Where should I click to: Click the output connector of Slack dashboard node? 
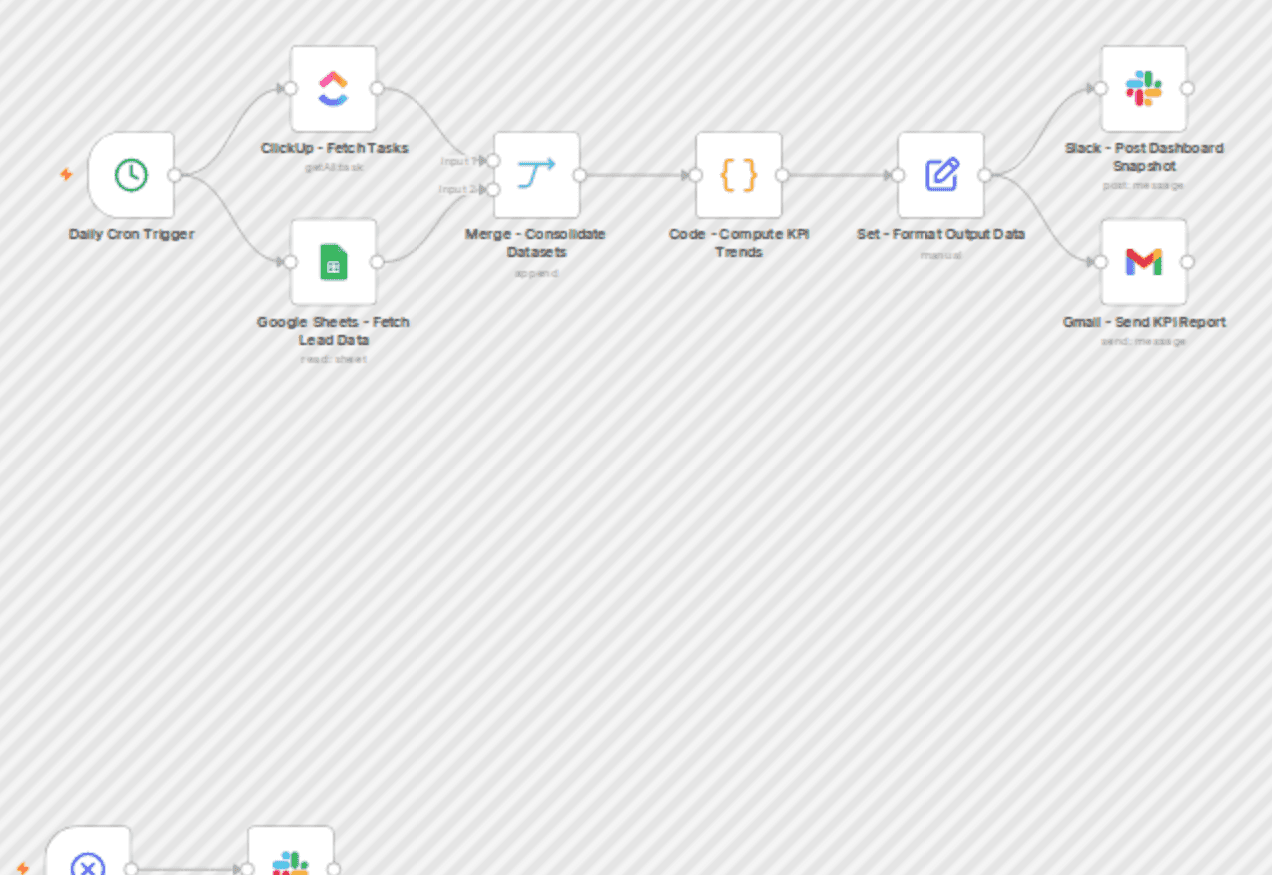click(1188, 88)
